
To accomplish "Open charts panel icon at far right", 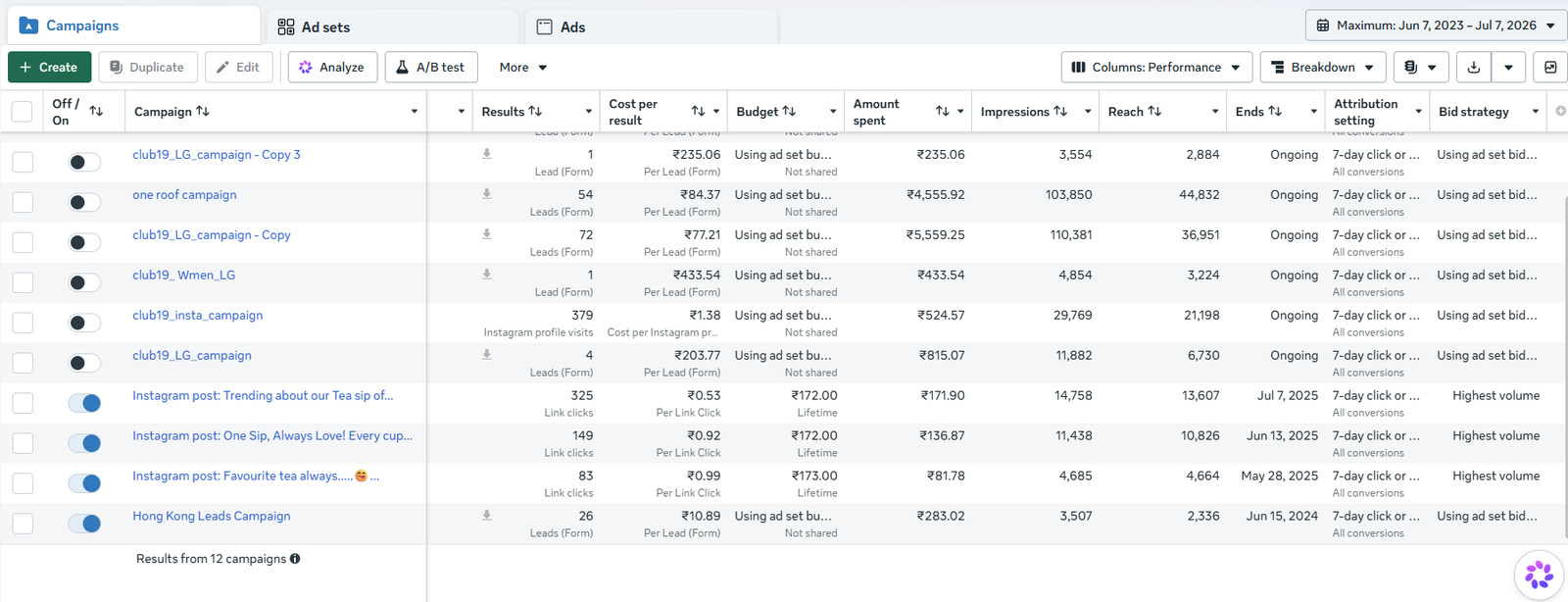I will point(1550,68).
